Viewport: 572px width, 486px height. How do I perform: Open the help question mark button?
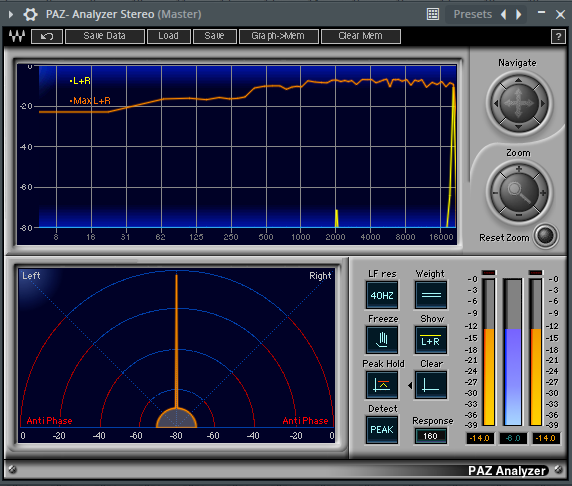(558, 36)
